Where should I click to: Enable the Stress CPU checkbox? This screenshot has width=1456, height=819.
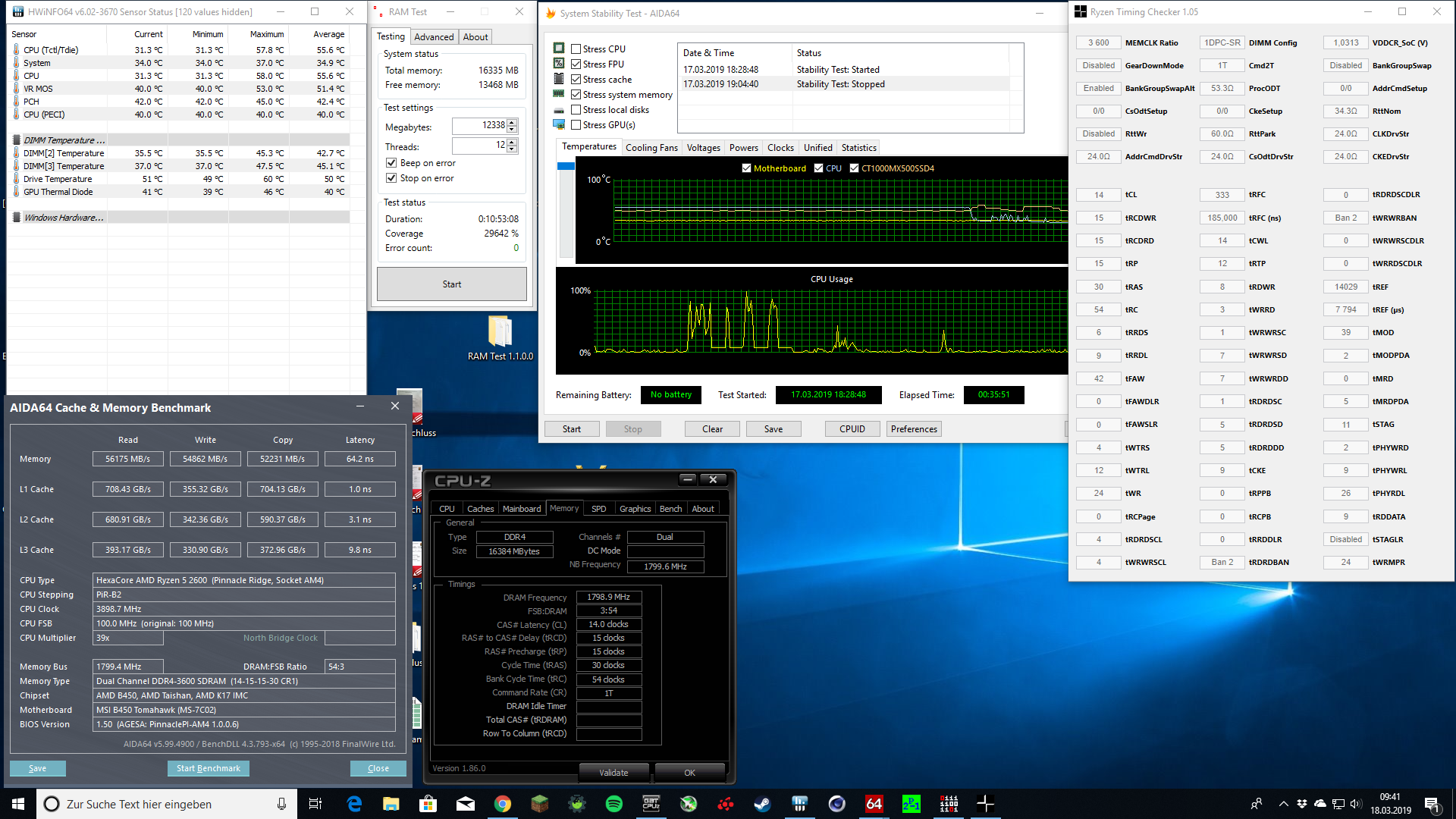[x=576, y=49]
